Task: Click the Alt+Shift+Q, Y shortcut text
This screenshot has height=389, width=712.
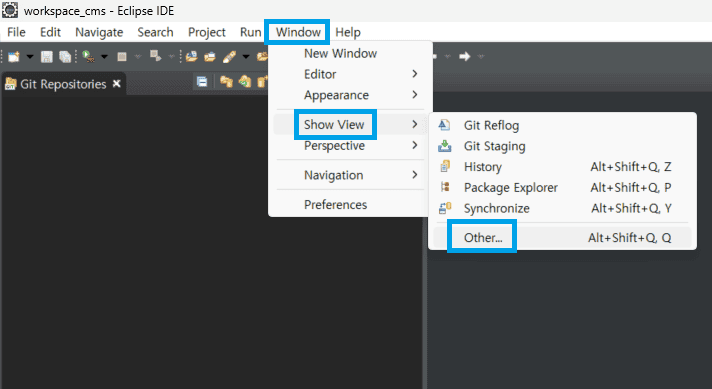Action: [x=631, y=208]
